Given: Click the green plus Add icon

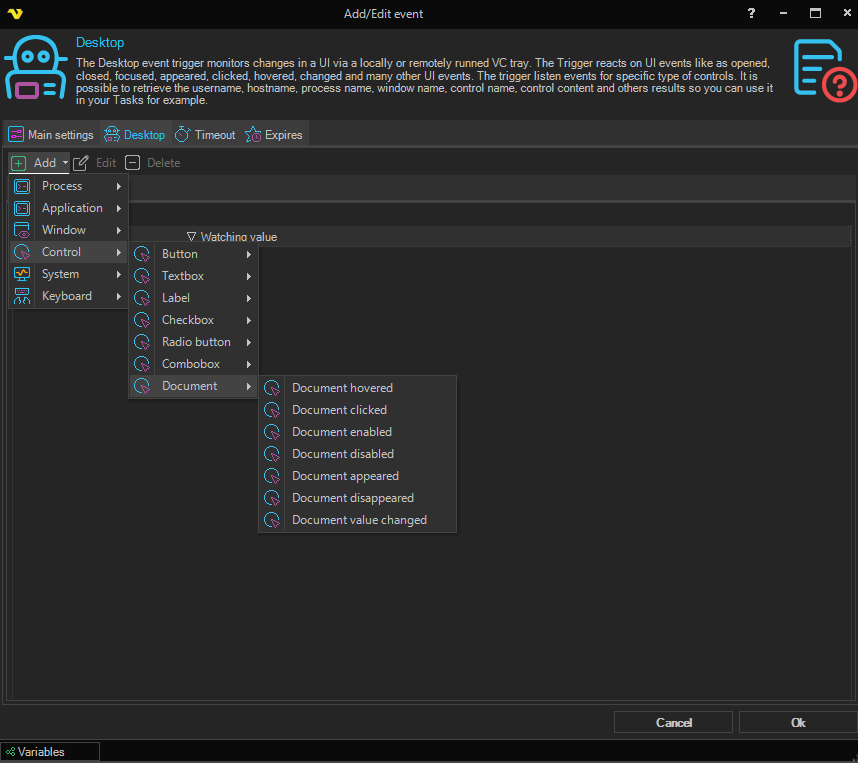Looking at the screenshot, I should tap(18, 163).
